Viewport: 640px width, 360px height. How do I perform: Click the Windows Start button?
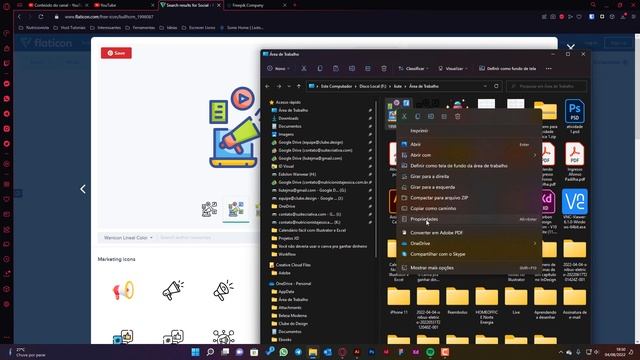pyautogui.click(x=196, y=352)
